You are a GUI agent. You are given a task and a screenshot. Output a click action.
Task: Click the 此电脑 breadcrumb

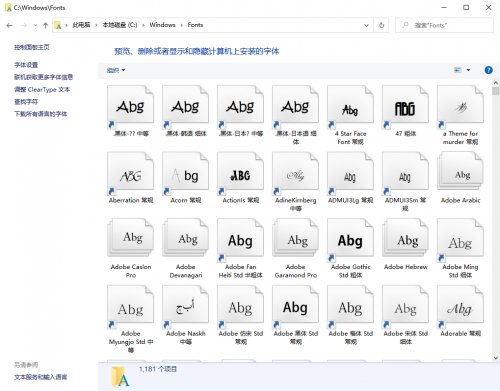[x=81, y=25]
